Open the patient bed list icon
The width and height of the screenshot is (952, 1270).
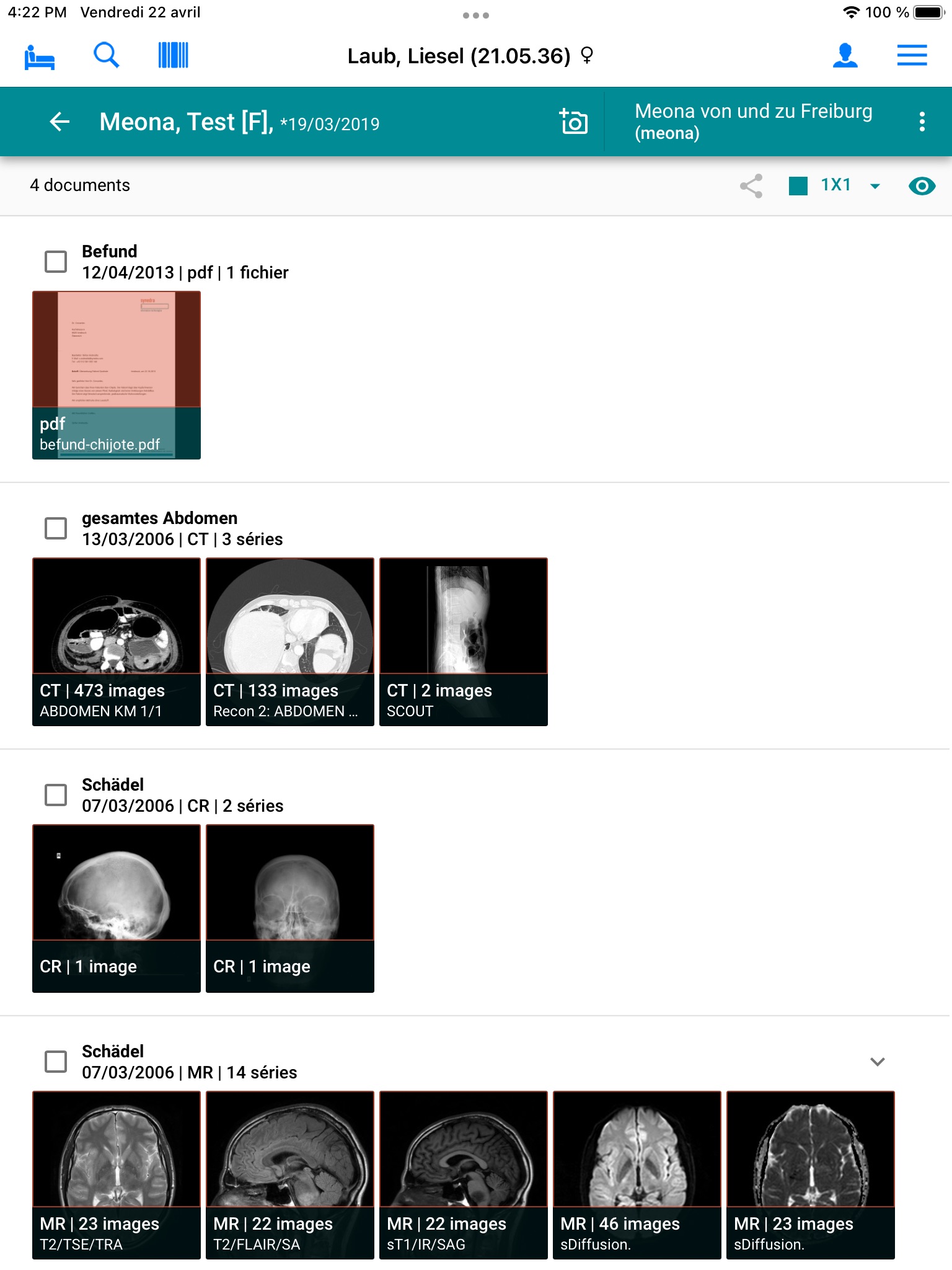point(40,56)
